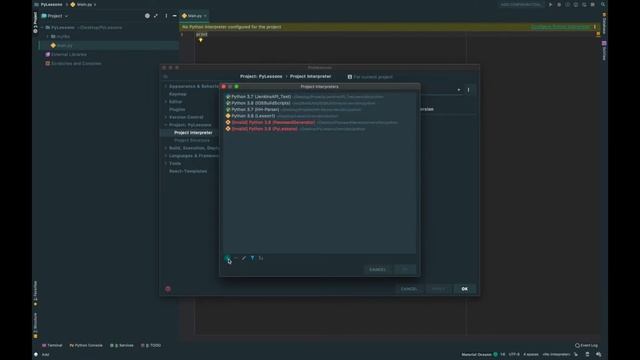Open the Event Log
The height and width of the screenshot is (360, 640).
[x=586, y=345]
